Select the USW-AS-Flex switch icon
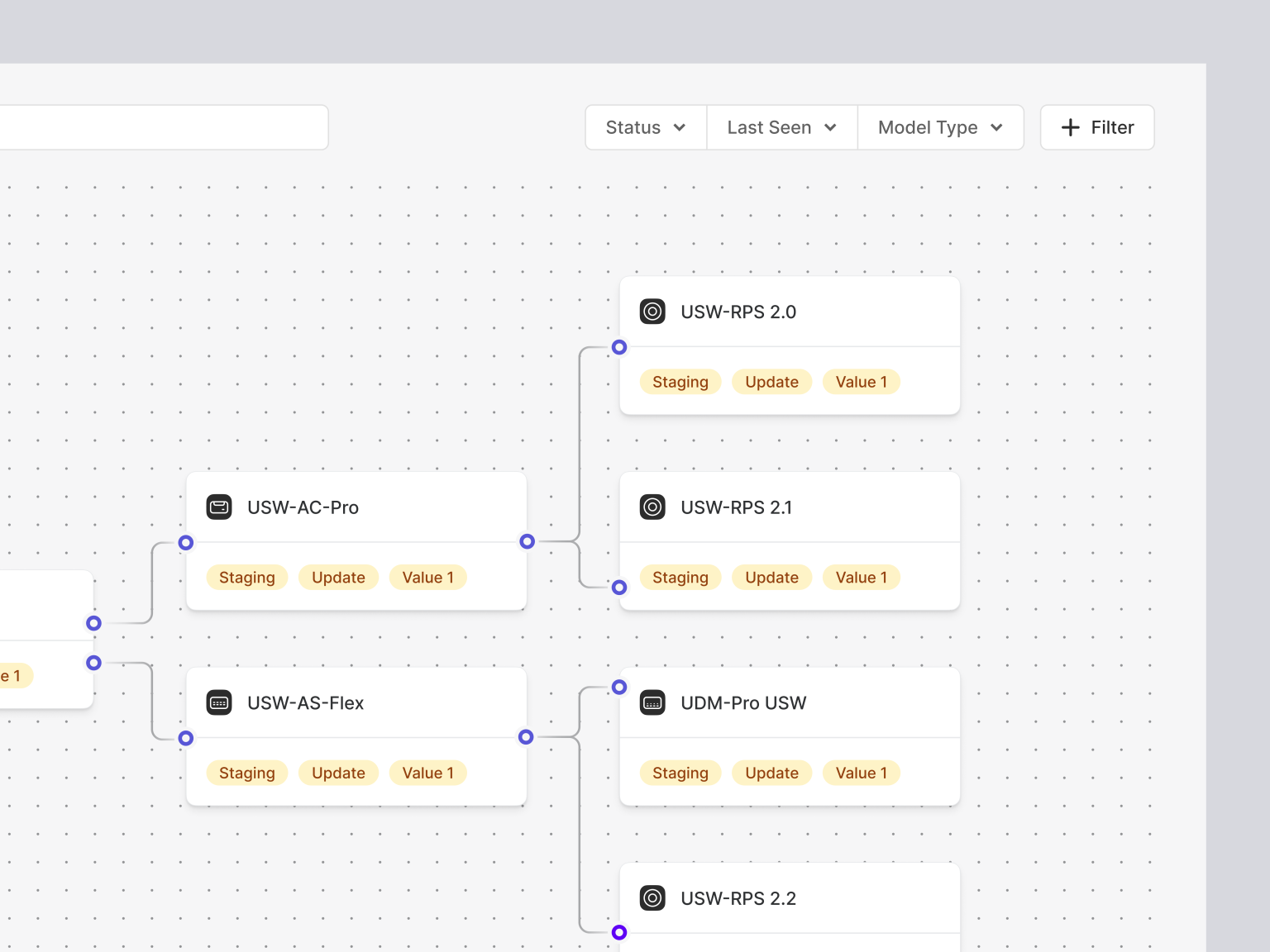Viewport: 1270px width, 952px height. coord(218,702)
